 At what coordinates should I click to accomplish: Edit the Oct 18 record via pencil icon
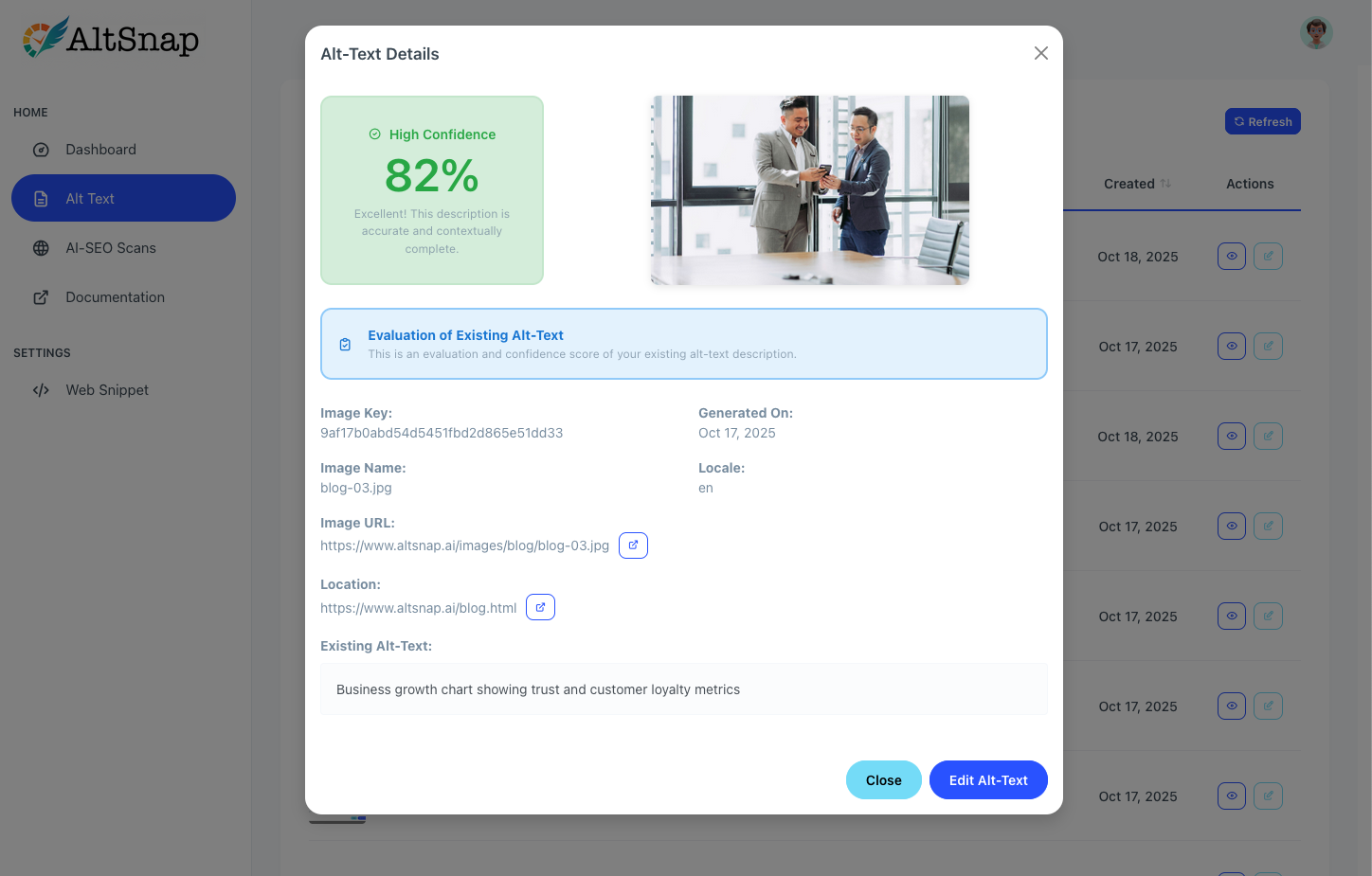coord(1268,256)
